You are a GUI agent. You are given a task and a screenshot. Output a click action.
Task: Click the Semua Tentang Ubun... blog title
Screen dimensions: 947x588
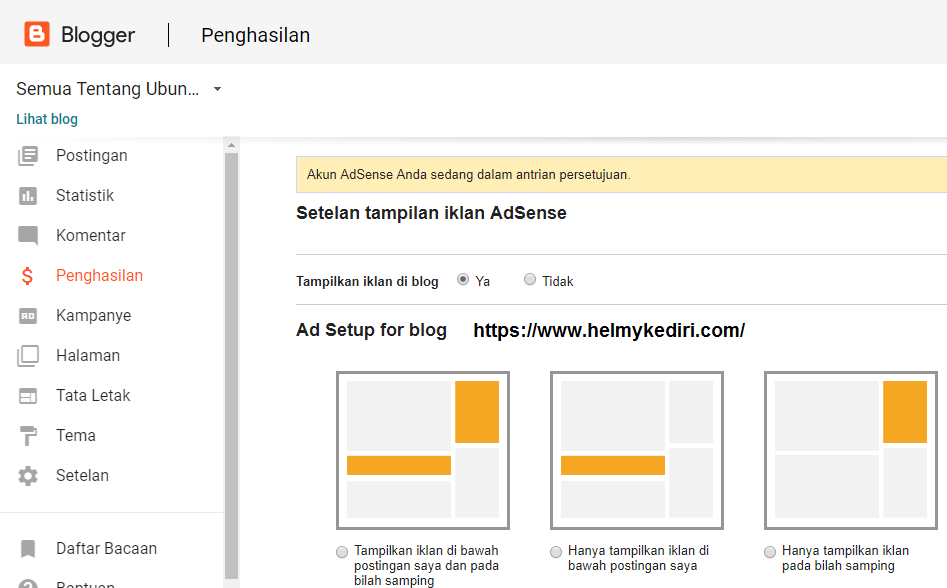[108, 89]
